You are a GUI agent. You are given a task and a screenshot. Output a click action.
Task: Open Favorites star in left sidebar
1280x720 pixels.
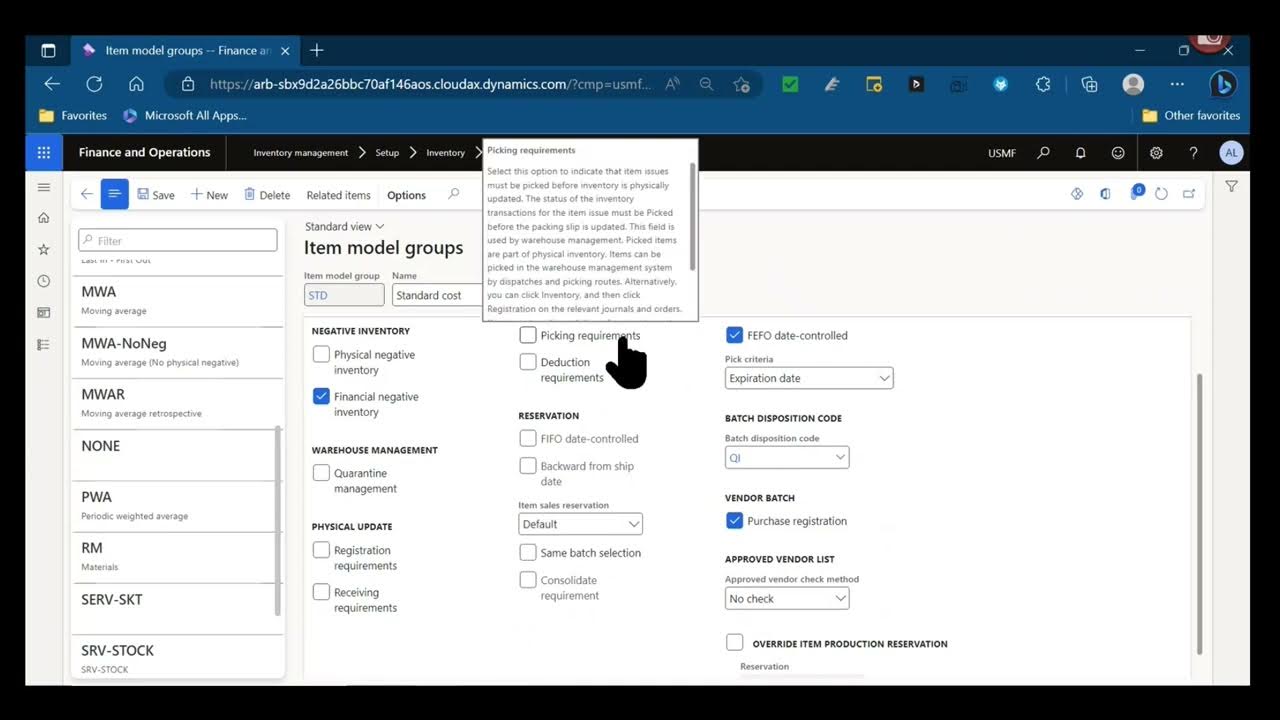point(43,249)
